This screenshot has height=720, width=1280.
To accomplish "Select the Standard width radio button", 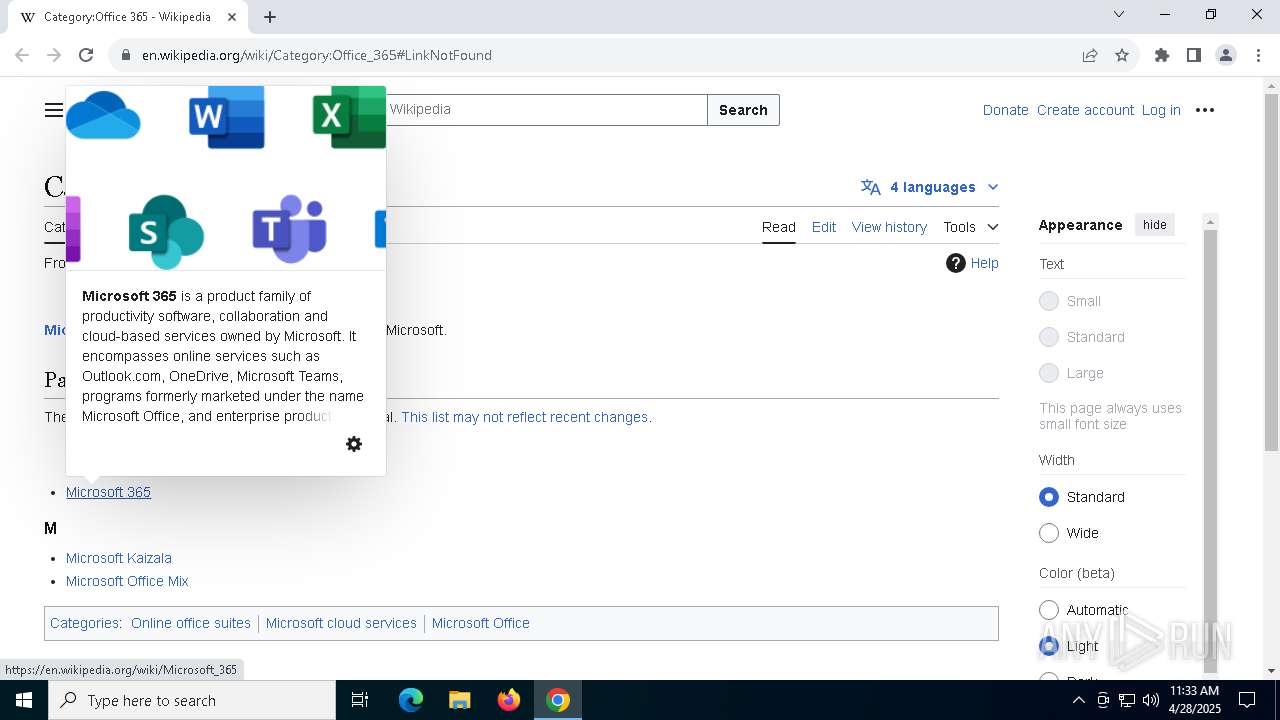I will 1049,497.
